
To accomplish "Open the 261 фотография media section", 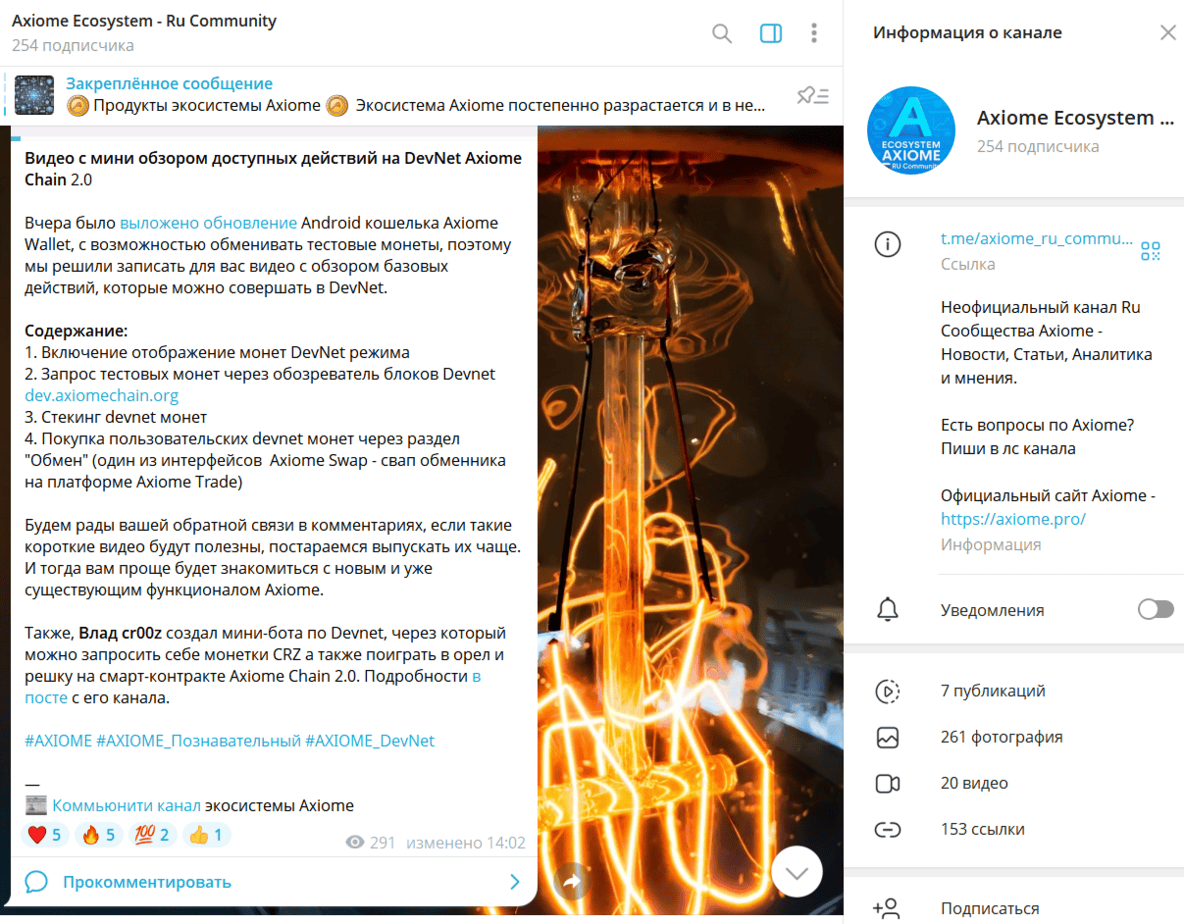I will (x=1014, y=737).
